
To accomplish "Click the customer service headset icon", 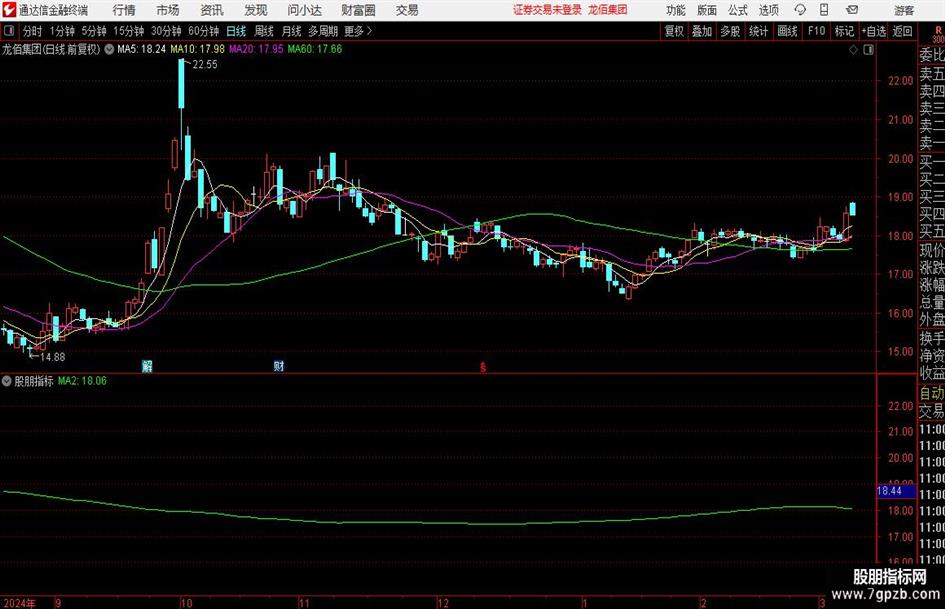I will pyautogui.click(x=800, y=10).
